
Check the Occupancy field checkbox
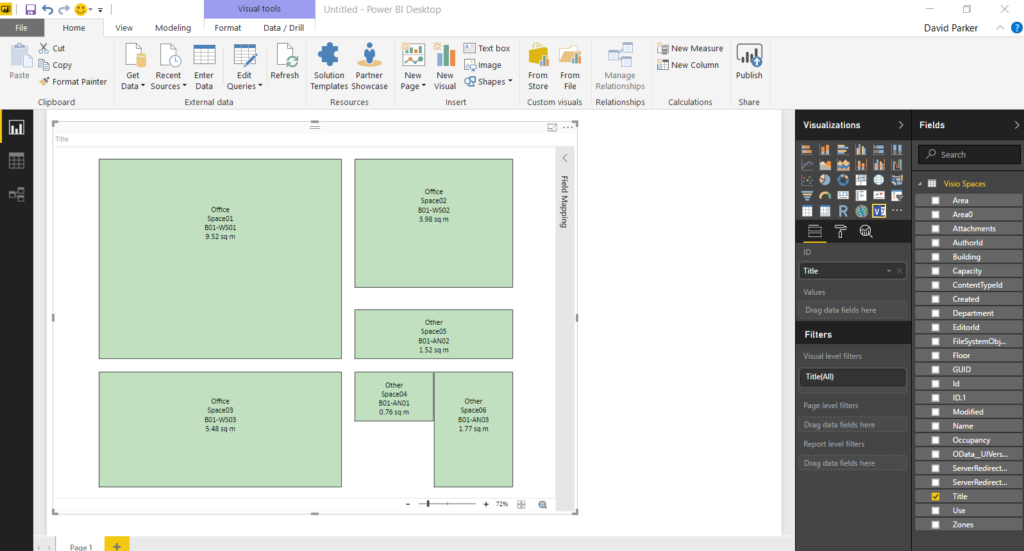[x=935, y=440]
